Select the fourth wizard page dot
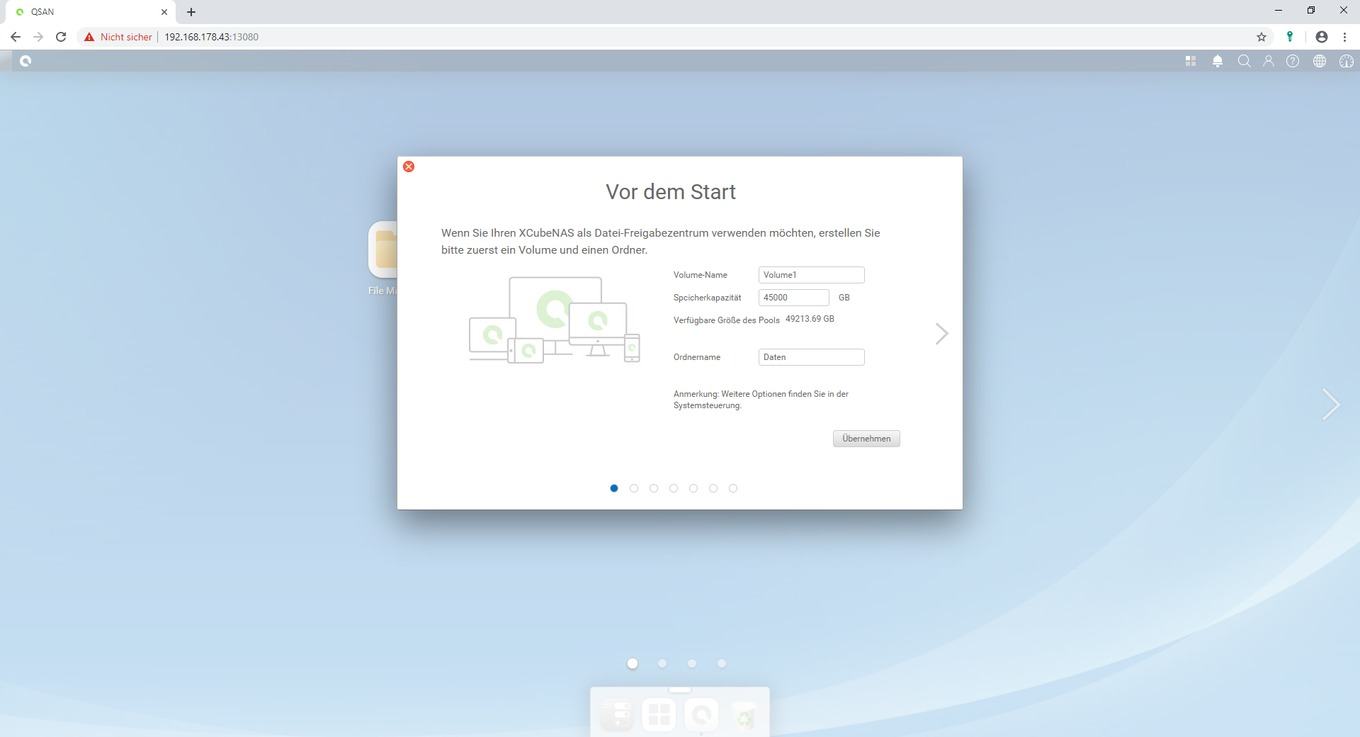This screenshot has height=737, width=1360. point(673,488)
